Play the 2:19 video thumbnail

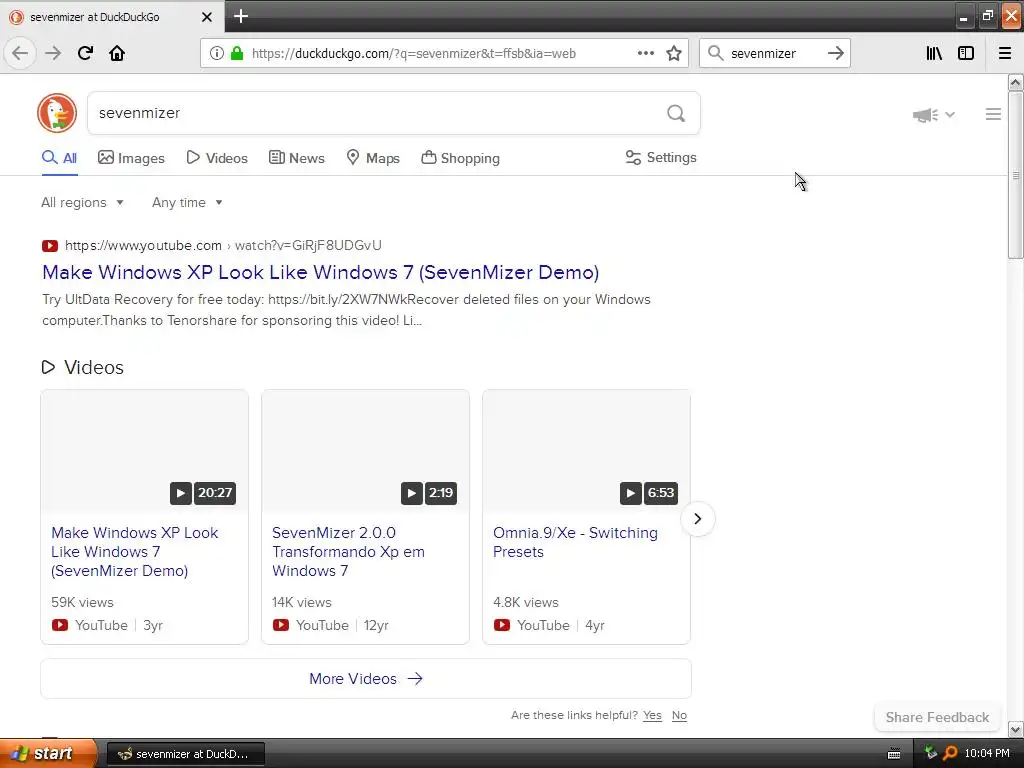[x=365, y=451]
